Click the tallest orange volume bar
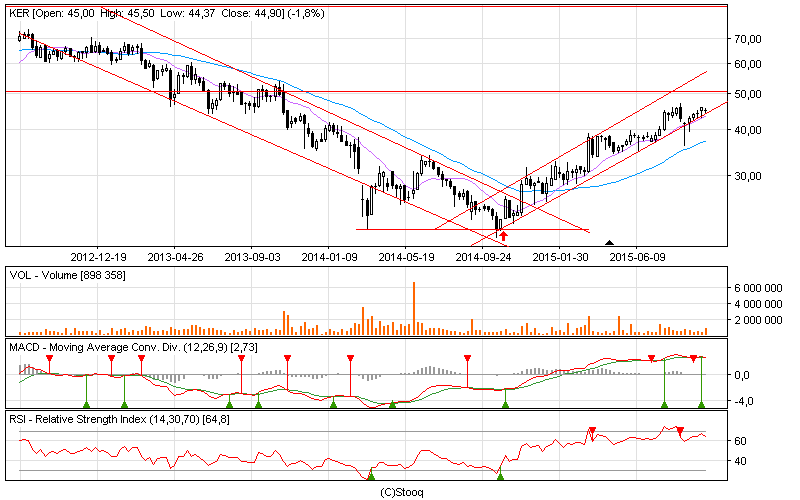800x500 pixels. [414, 308]
